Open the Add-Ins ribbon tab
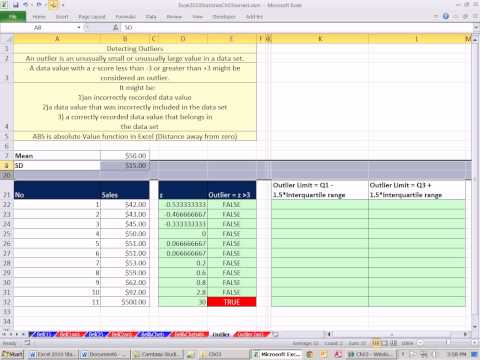Screen dimensions: 480x360 pos(254,16)
